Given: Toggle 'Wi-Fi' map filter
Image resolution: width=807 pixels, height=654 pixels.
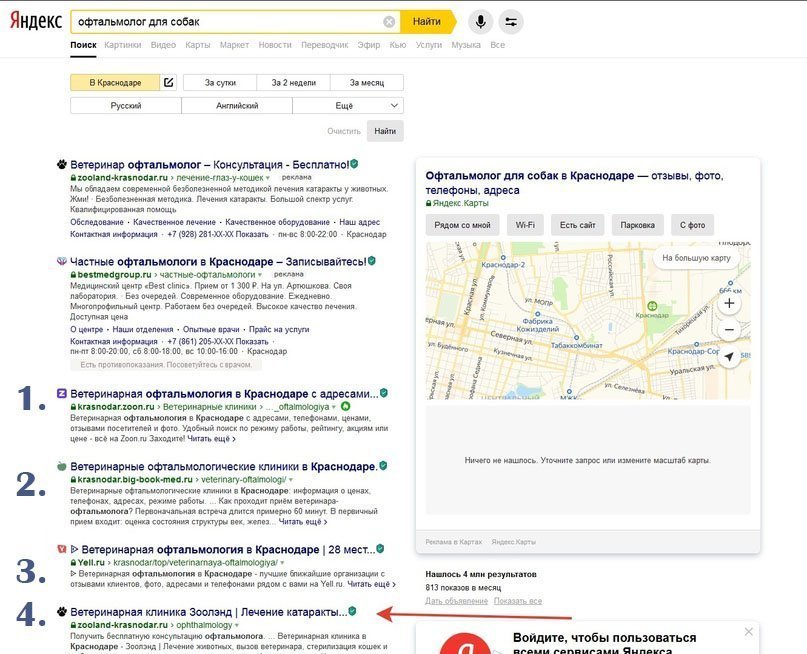Looking at the screenshot, I should (525, 225).
